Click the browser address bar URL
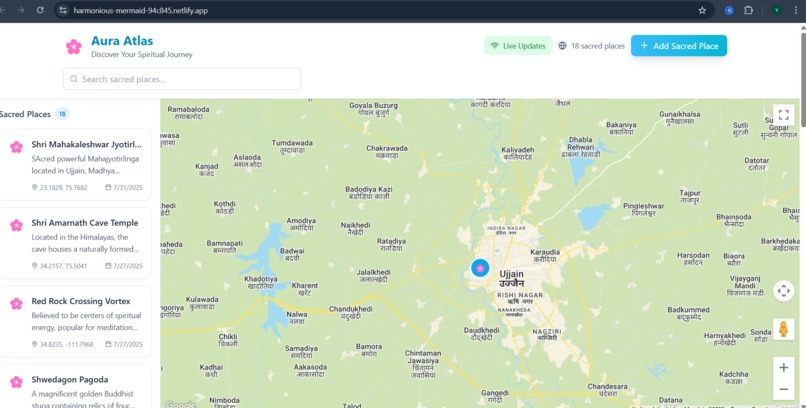The width and height of the screenshot is (806, 408). pos(141,10)
